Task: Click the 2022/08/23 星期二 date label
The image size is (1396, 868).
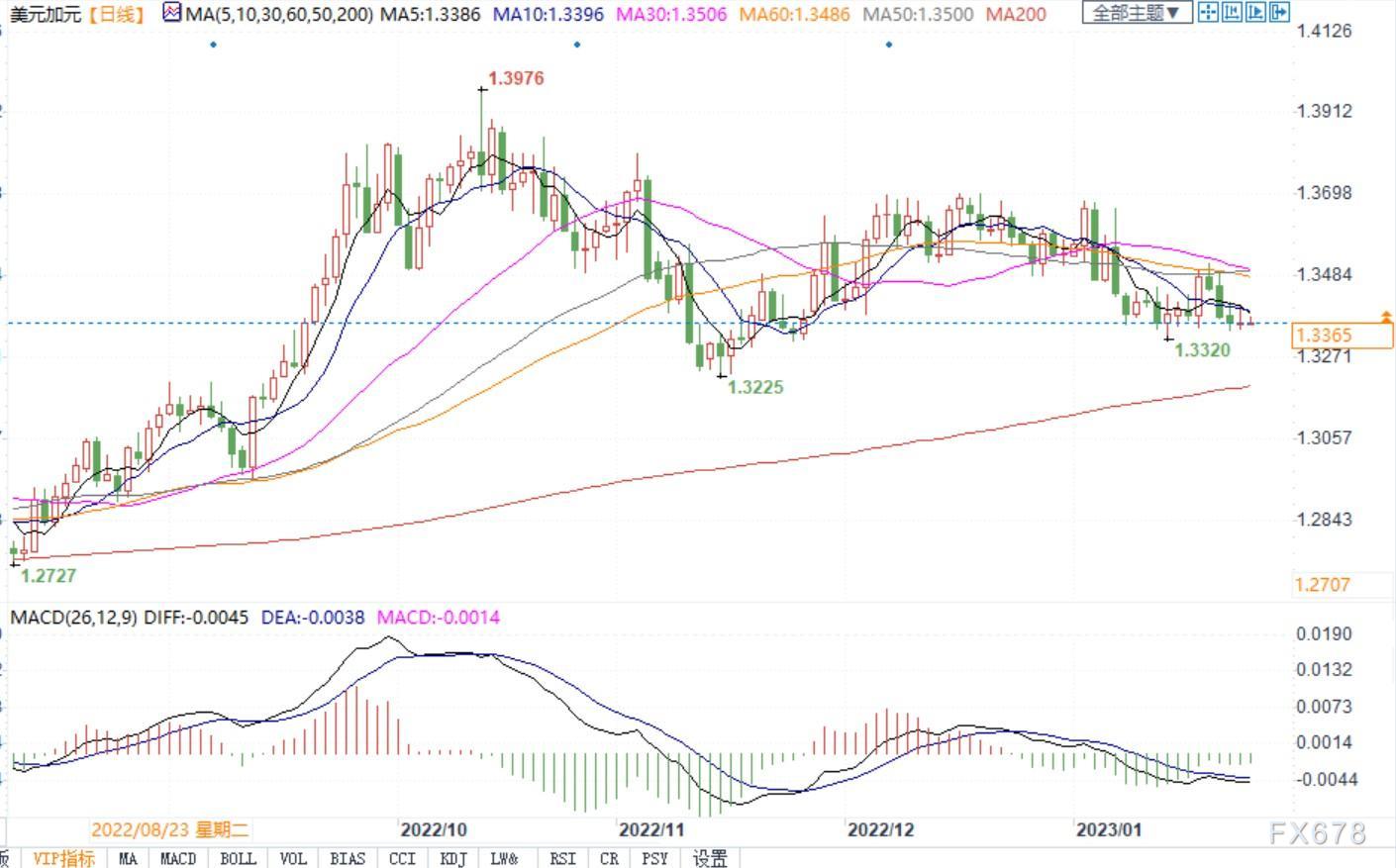Action: coord(170,829)
